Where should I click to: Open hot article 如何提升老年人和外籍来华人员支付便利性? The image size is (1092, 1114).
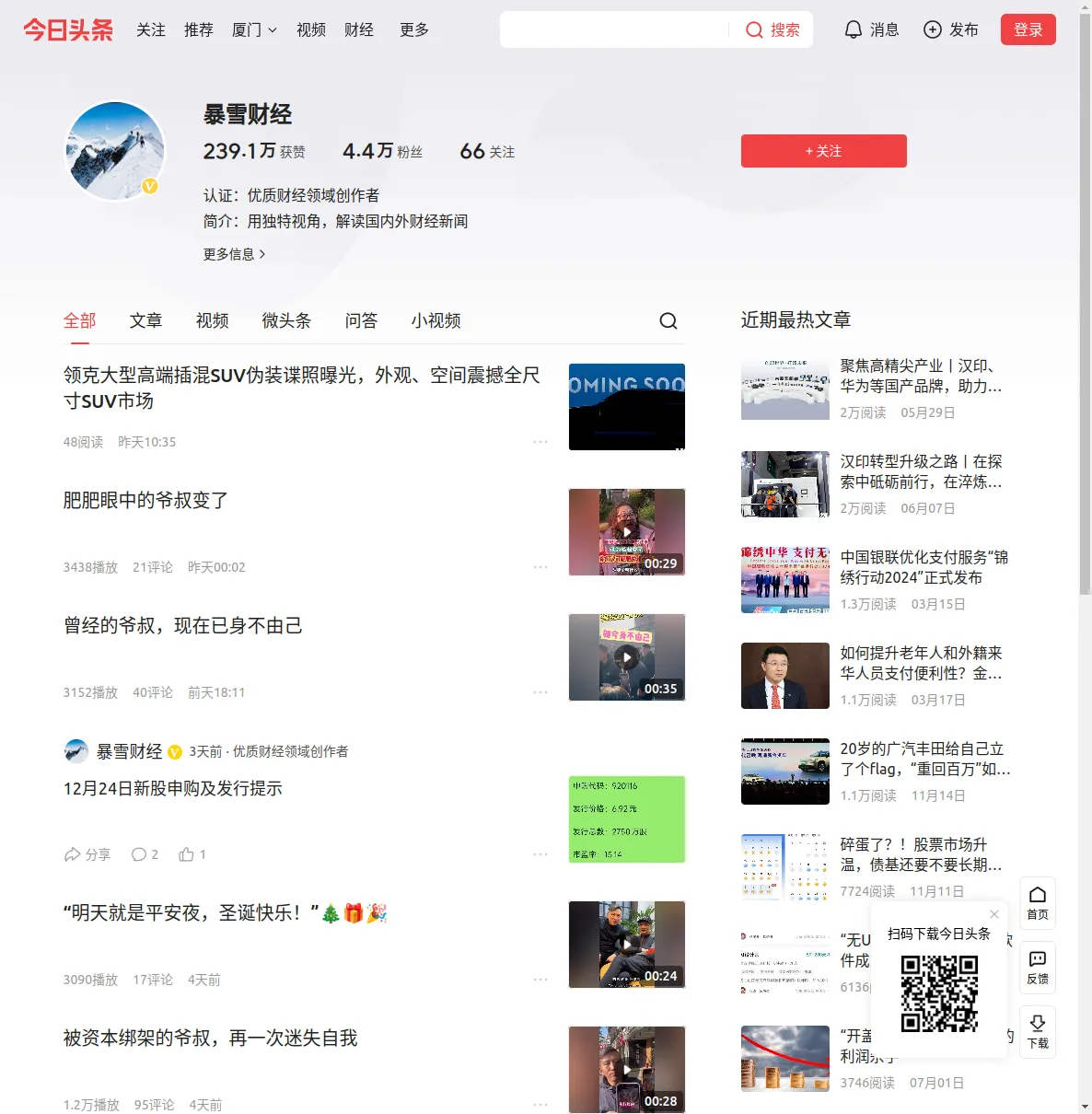922,663
